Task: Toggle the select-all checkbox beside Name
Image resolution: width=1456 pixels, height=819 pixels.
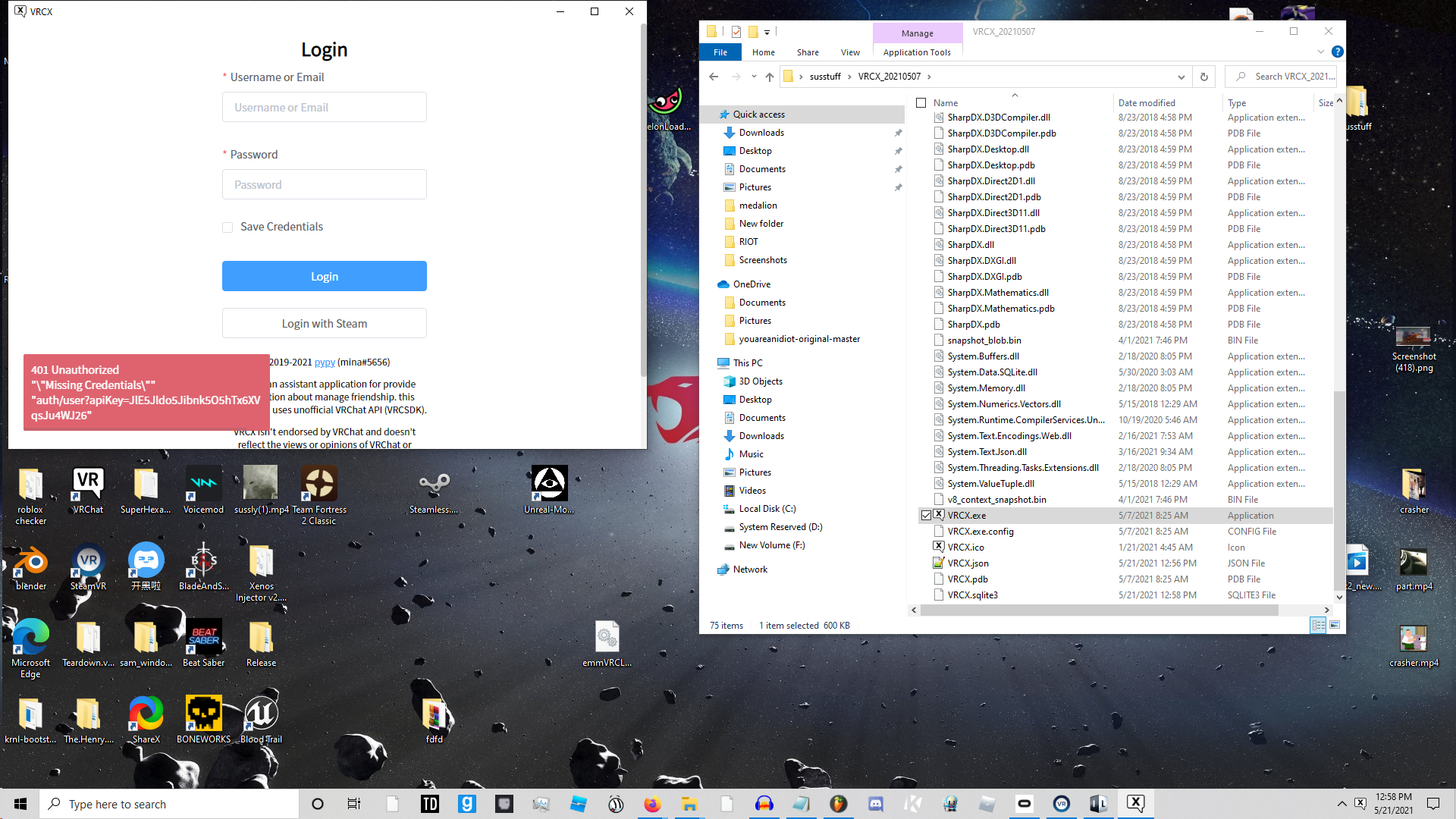Action: [921, 103]
